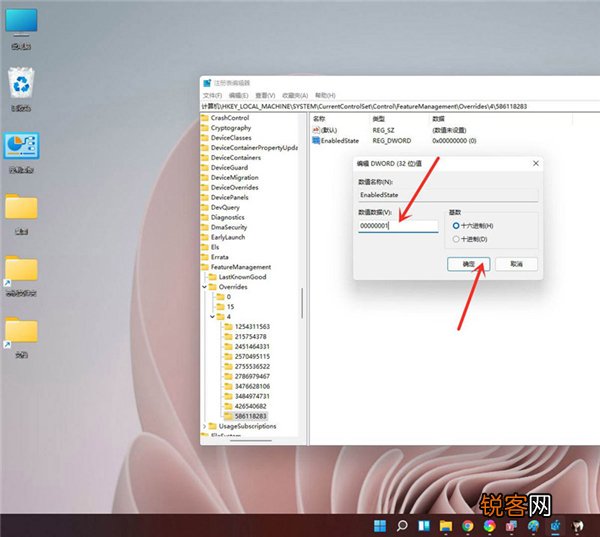Select the DeviceMigration key

pos(235,177)
